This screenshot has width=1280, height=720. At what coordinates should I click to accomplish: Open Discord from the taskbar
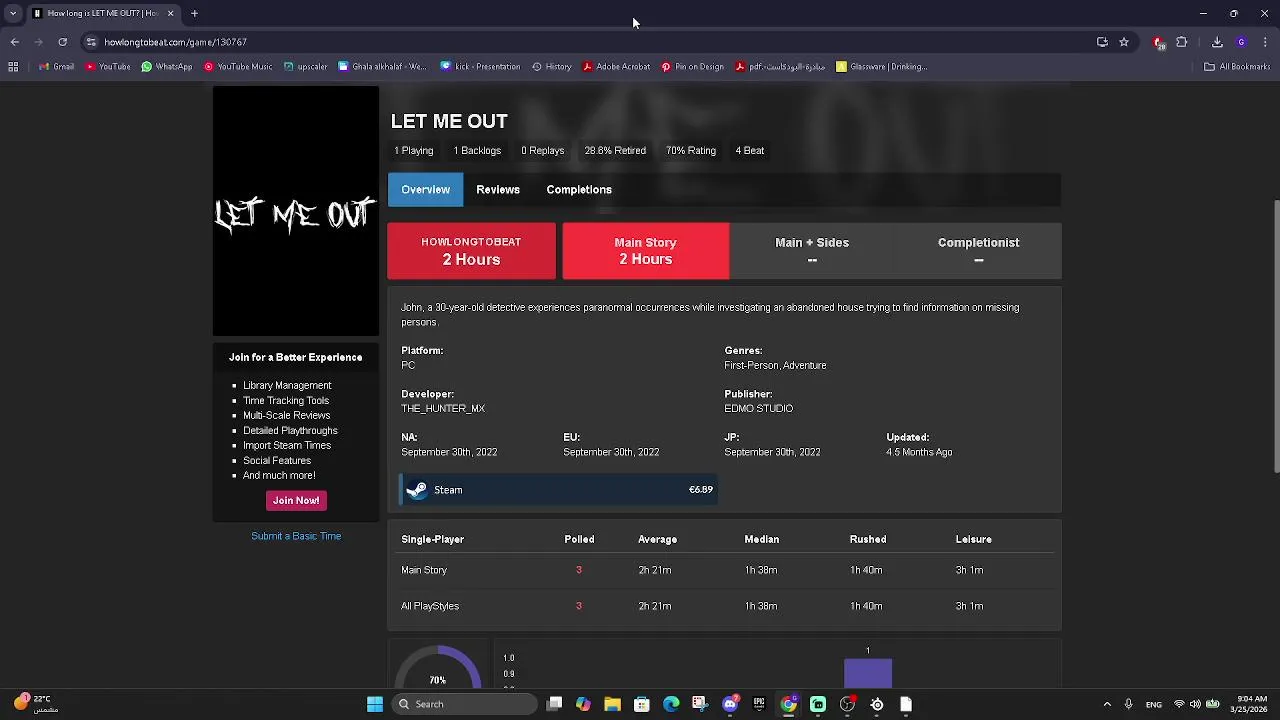coord(730,704)
